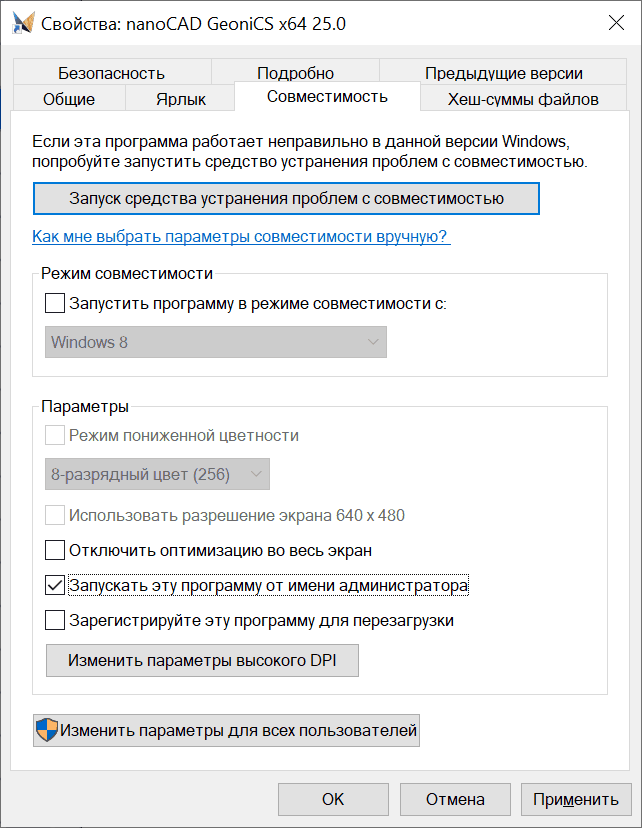Open the 8-разрядный цвет (256) dropdown
The height and width of the screenshot is (828, 642).
pos(157,474)
